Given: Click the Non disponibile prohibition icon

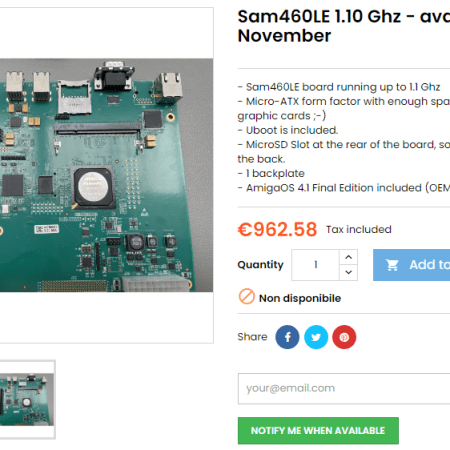Looking at the screenshot, I should pyautogui.click(x=247, y=296).
